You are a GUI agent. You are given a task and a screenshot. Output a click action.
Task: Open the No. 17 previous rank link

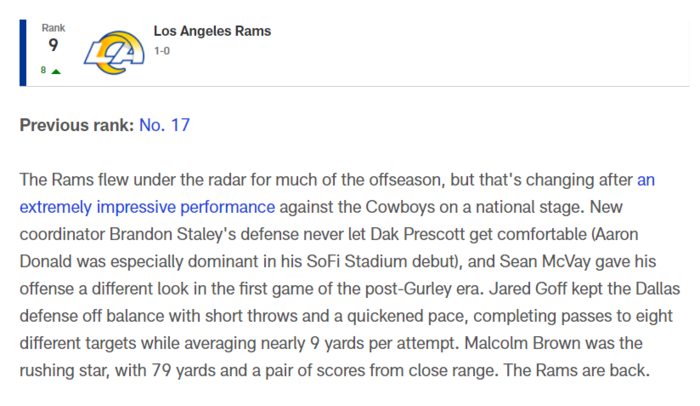point(164,125)
